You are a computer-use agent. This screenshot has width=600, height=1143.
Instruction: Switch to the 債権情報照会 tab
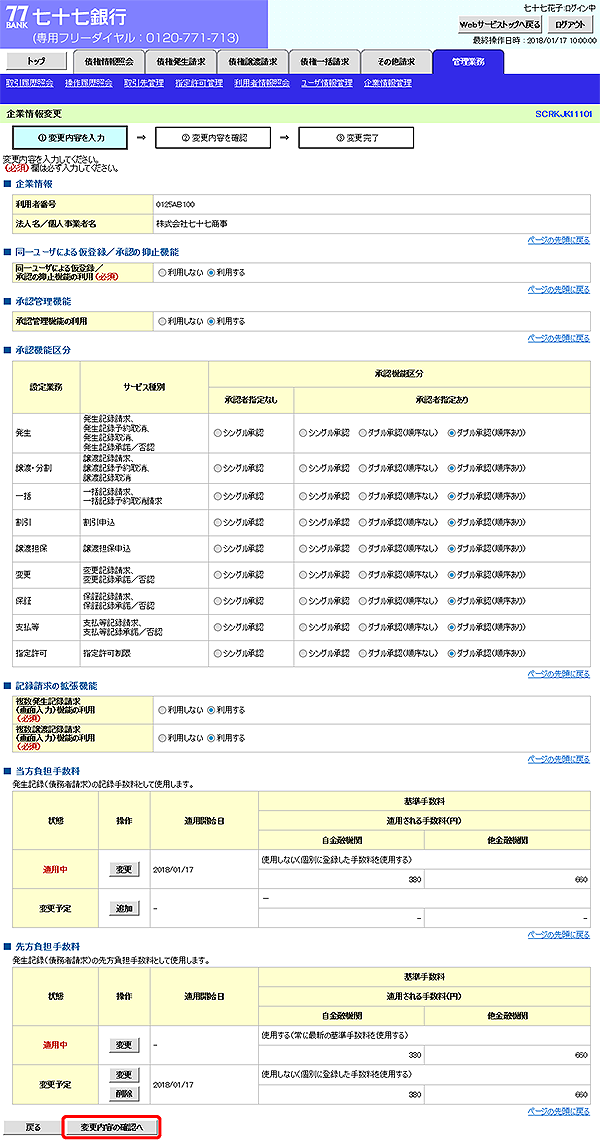click(x=109, y=62)
